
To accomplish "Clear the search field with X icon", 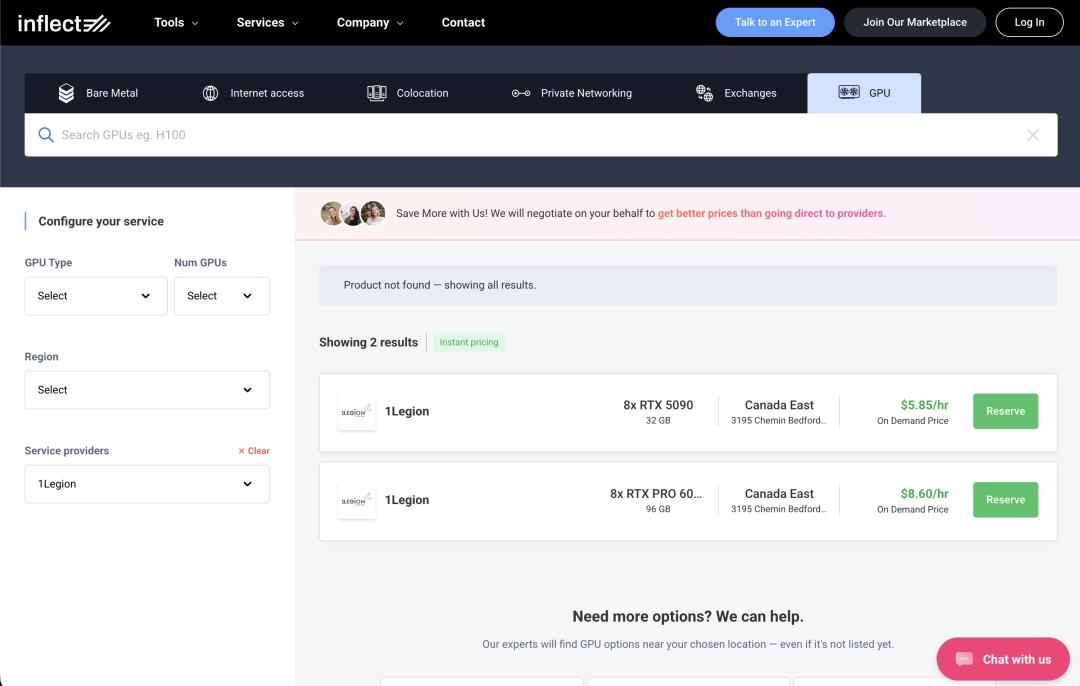I will click(x=1033, y=135).
